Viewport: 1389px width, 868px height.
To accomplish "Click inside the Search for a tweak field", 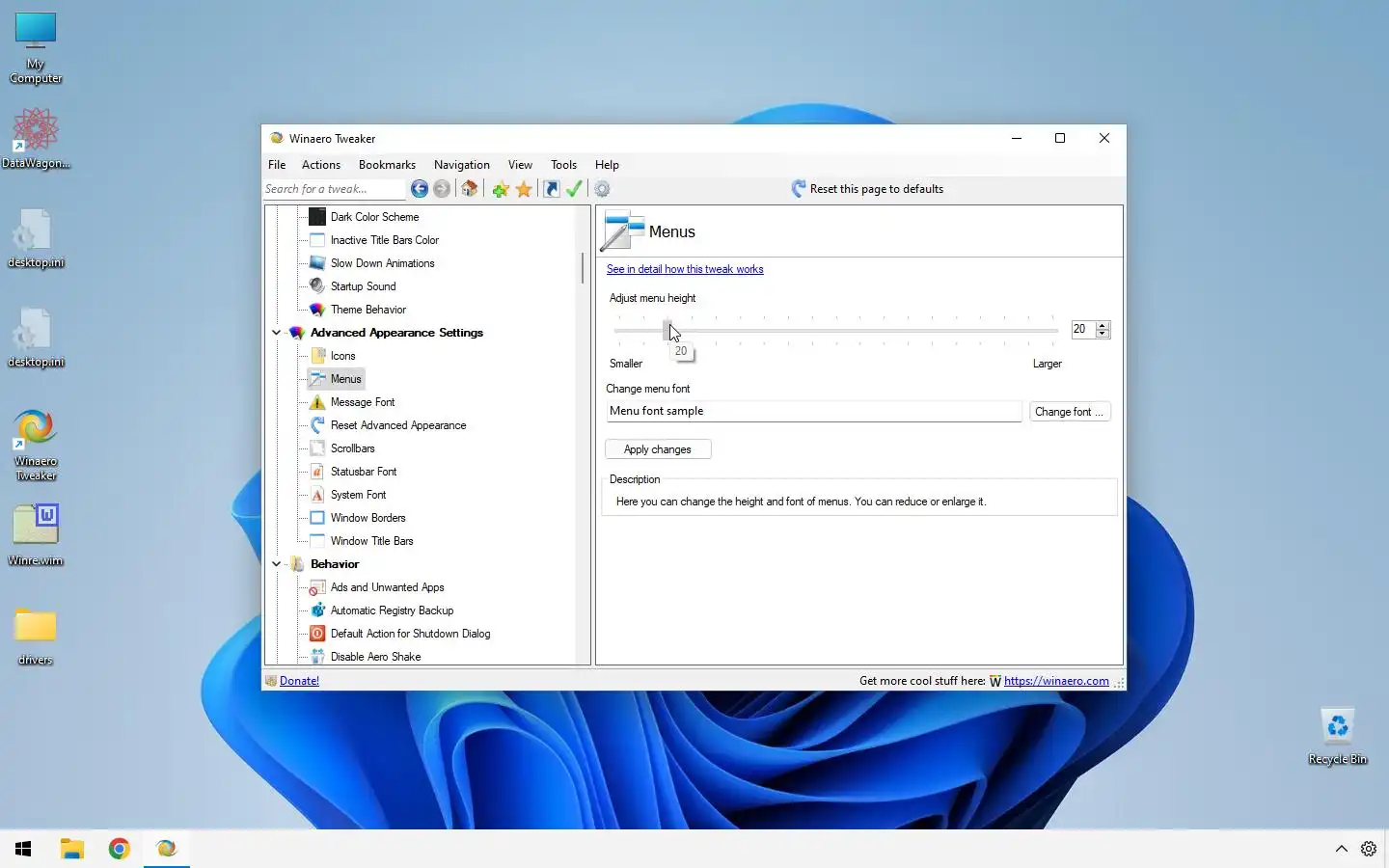I will tap(334, 189).
